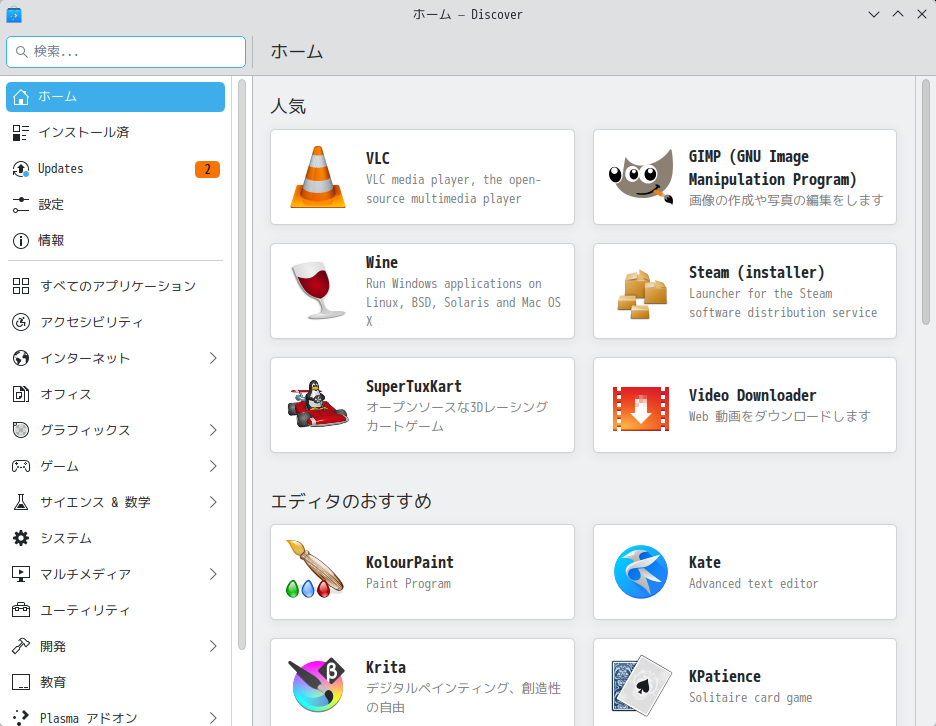Open the GIMP app title

(772, 168)
